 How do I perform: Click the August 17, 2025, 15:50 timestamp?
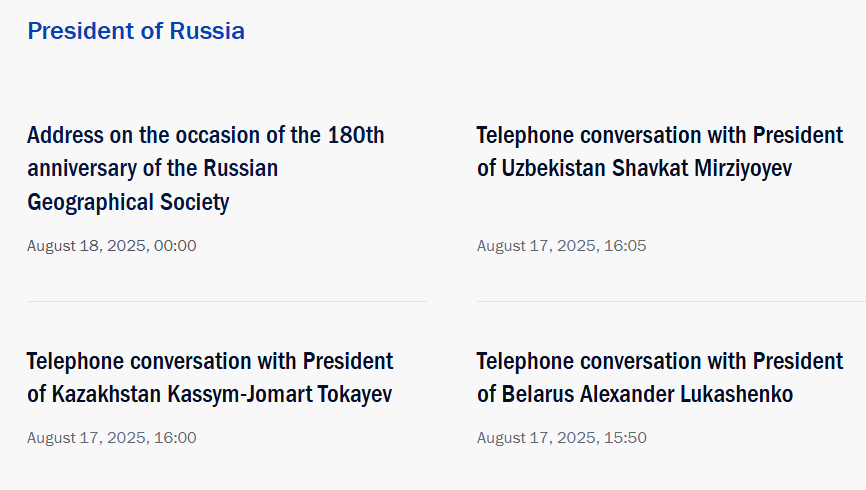(561, 438)
